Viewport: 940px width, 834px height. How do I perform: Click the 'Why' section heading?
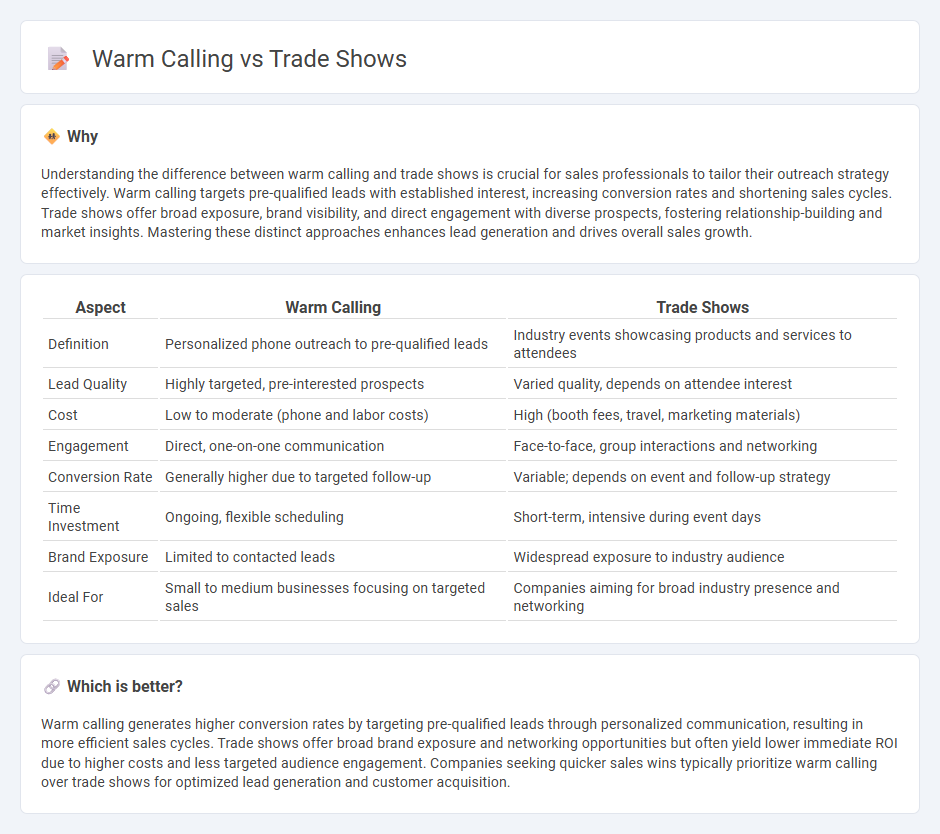(82, 137)
